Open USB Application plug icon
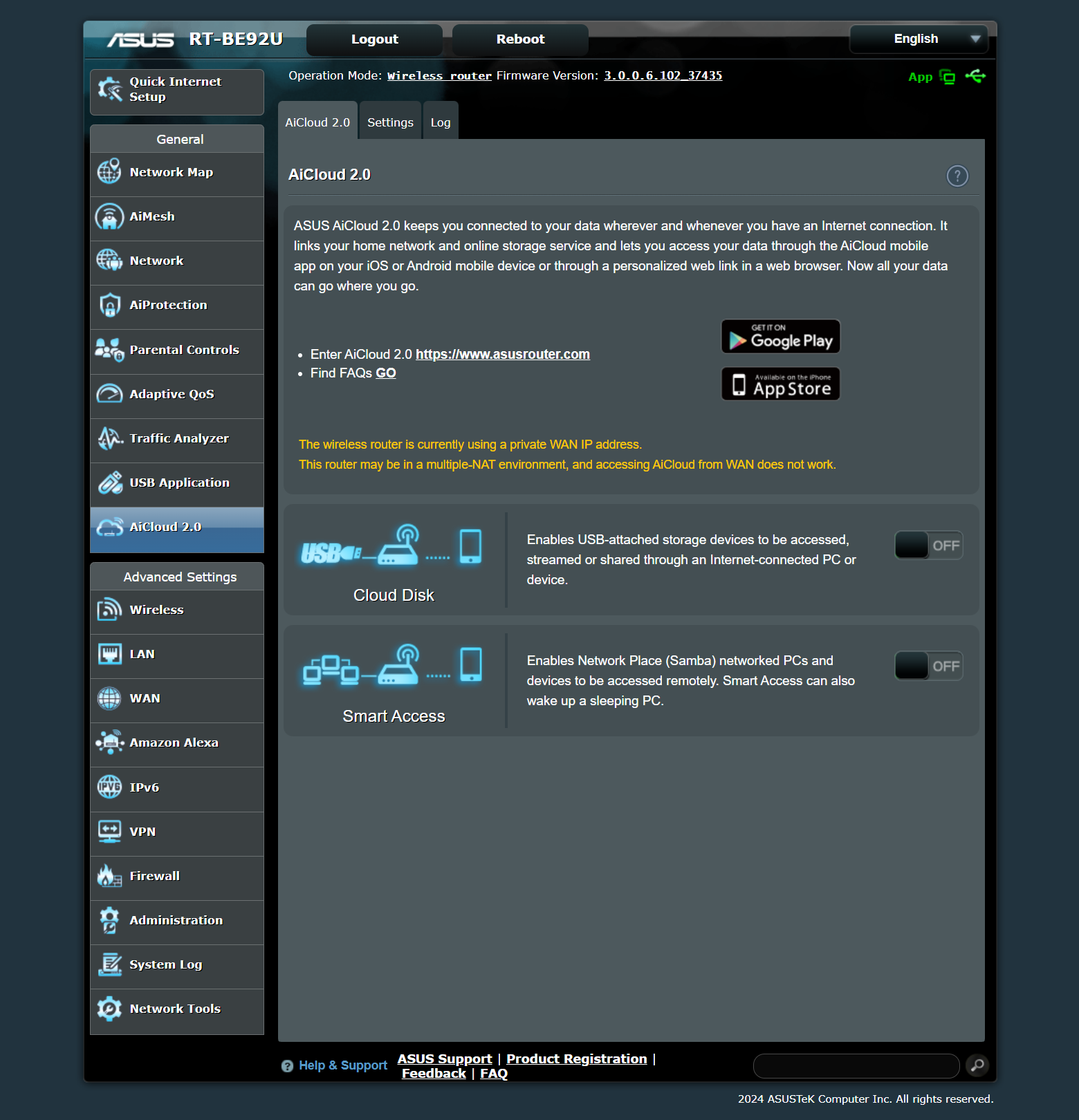Screen dimensions: 1079x1120 click(x=109, y=483)
